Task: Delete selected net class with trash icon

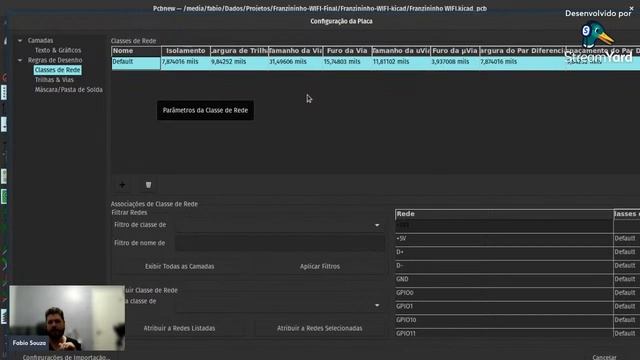Action: tap(148, 185)
